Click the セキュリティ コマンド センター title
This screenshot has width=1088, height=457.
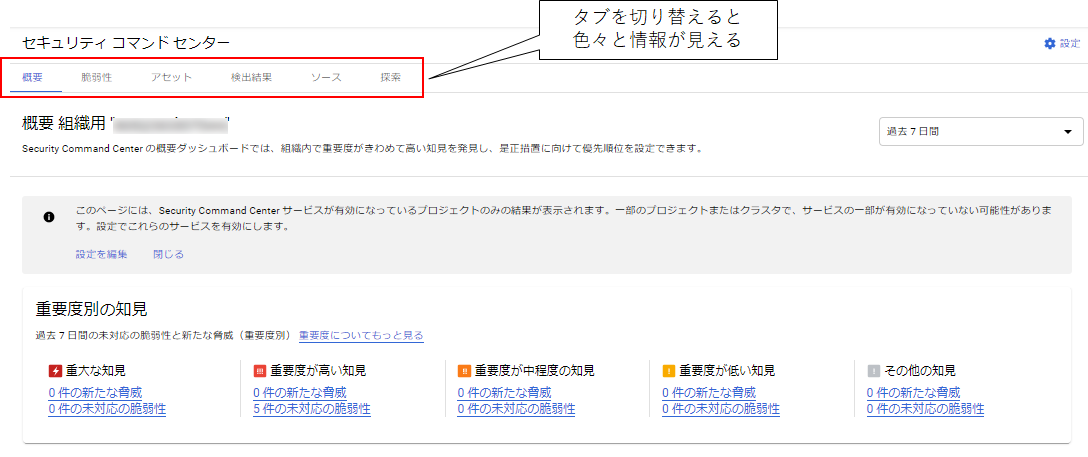pyautogui.click(x=126, y=44)
